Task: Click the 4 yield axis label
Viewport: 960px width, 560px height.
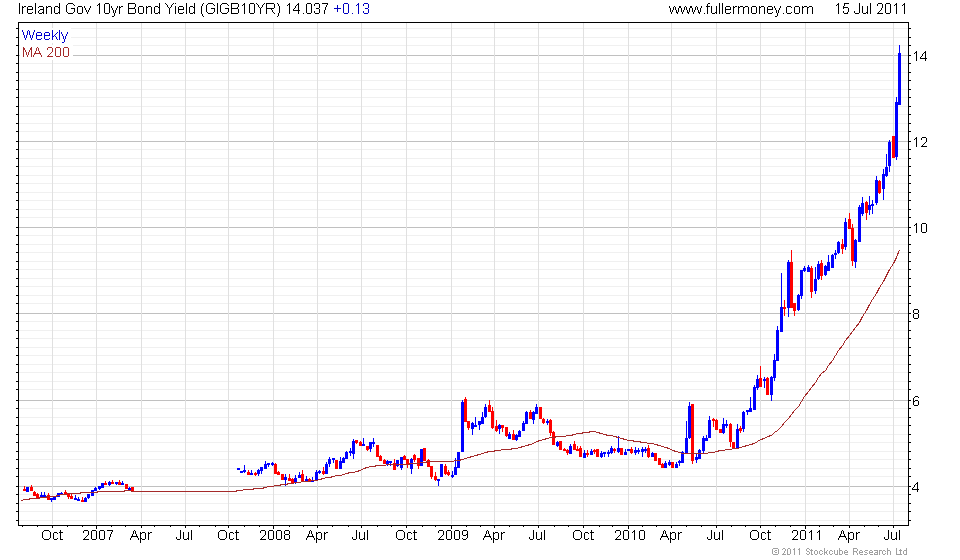Action: click(916, 488)
